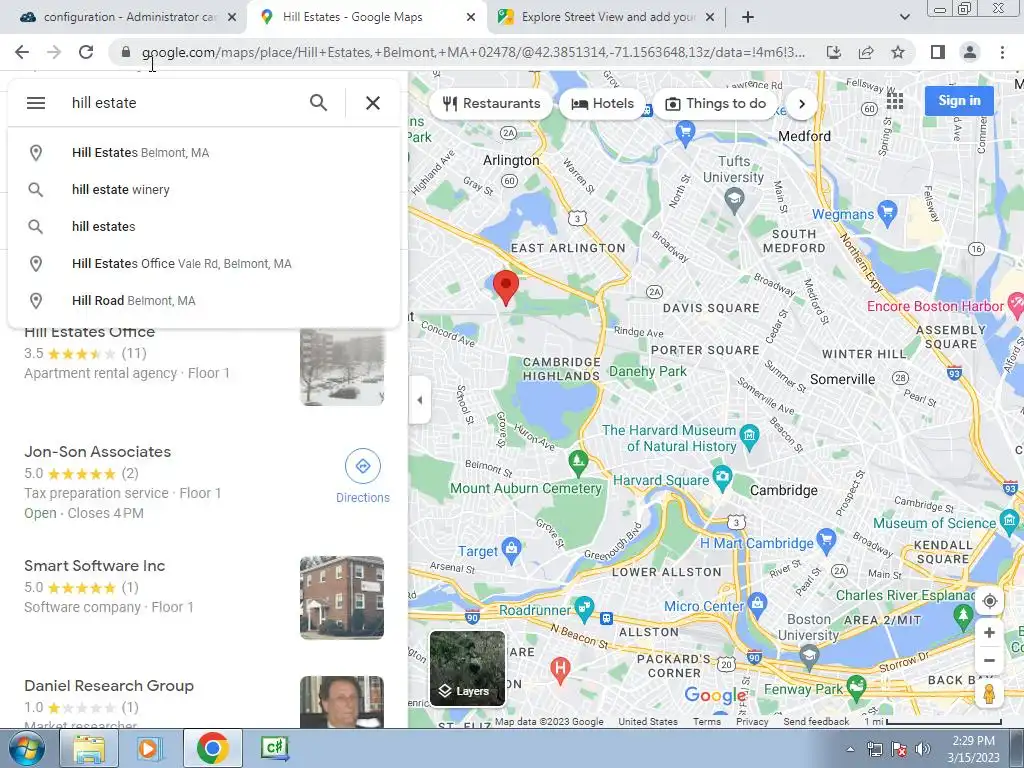Image resolution: width=1024 pixels, height=768 pixels.
Task: View the Daniel Research Group photo
Action: click(x=342, y=702)
